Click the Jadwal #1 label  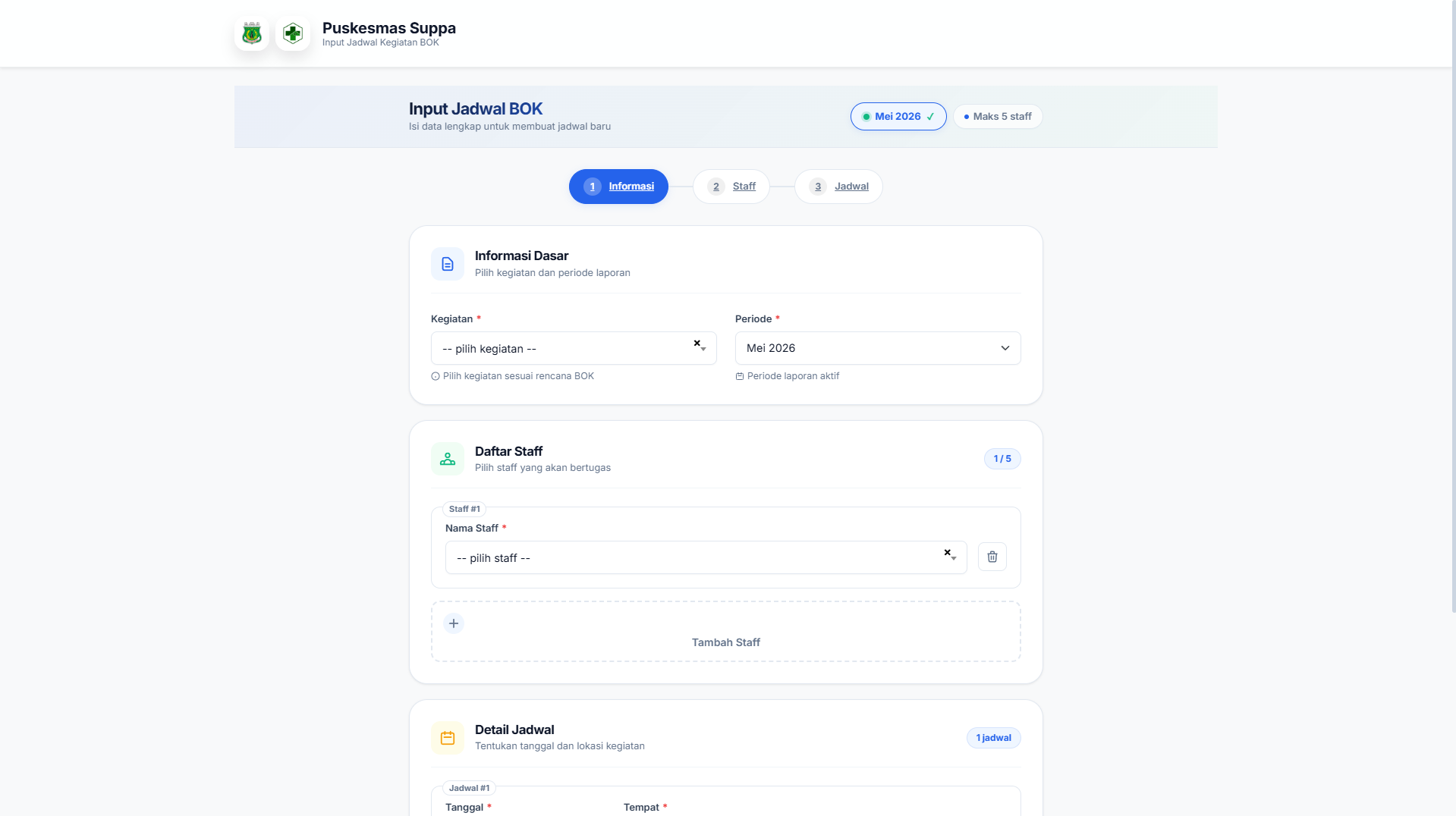click(469, 789)
